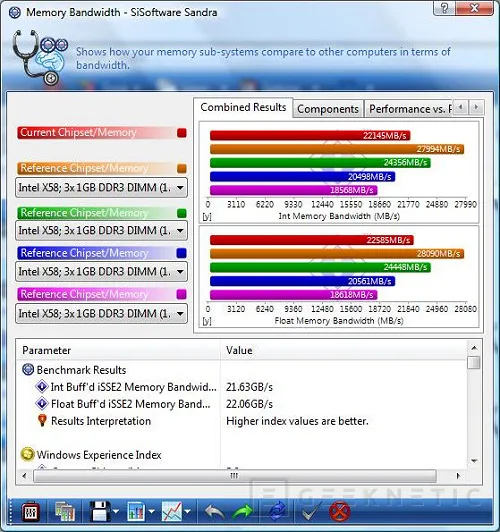Toggle the red Current Chipset/Memory swatch

pyautogui.click(x=182, y=133)
